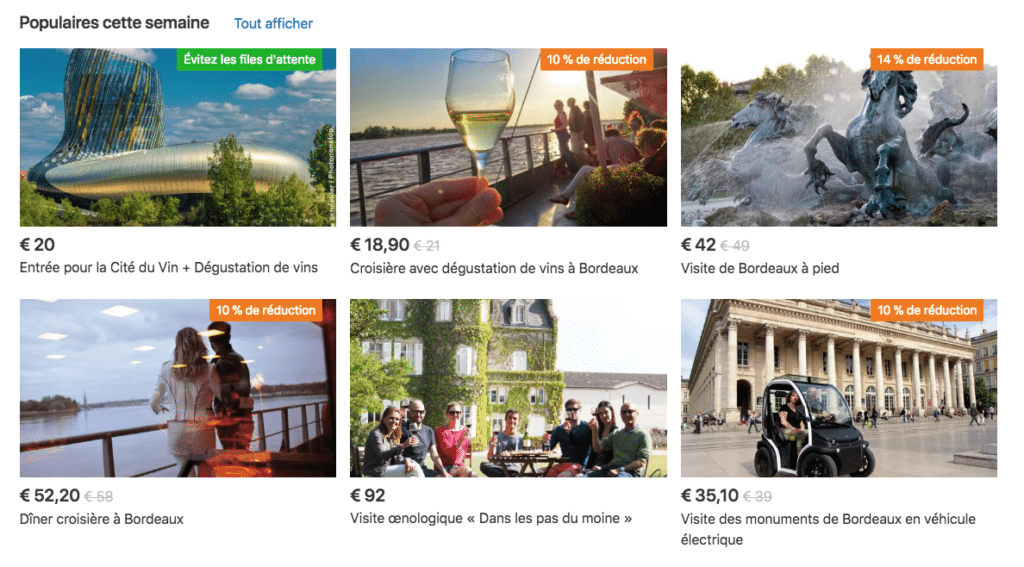Select the couple on dinner cruise photo
The width and height of the screenshot is (1024, 567).
click(x=178, y=388)
